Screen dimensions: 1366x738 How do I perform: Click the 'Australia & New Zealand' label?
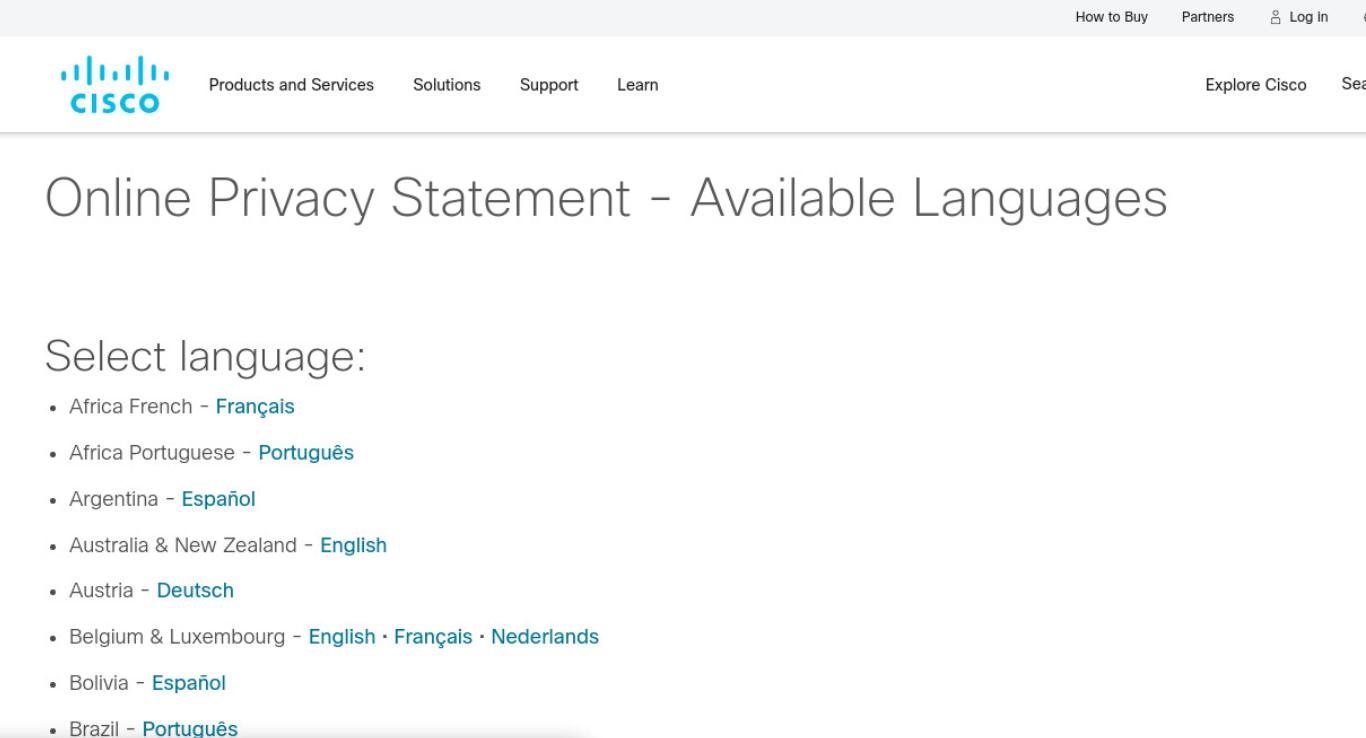(183, 545)
